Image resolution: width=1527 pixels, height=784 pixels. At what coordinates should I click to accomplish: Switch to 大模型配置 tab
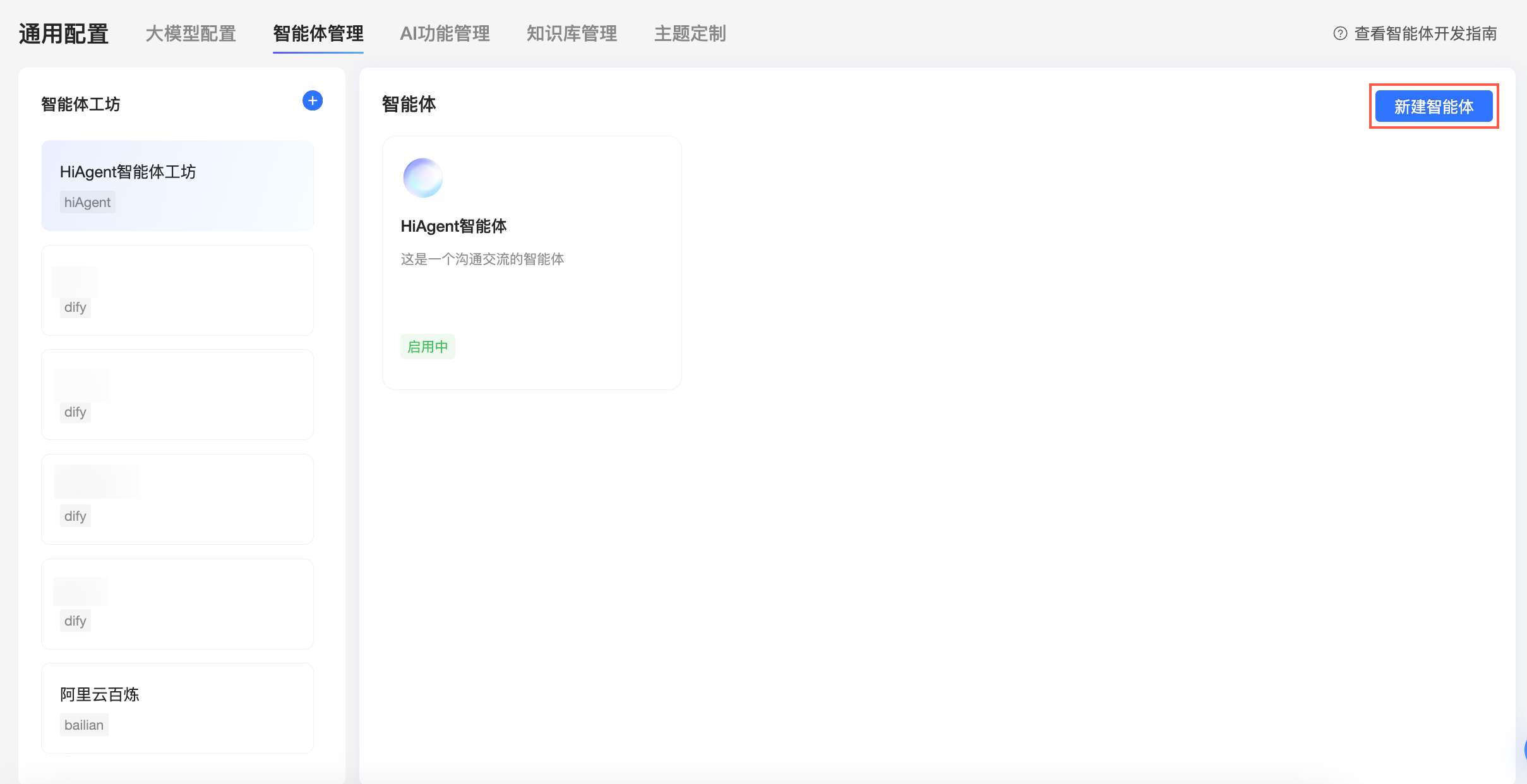click(x=191, y=33)
